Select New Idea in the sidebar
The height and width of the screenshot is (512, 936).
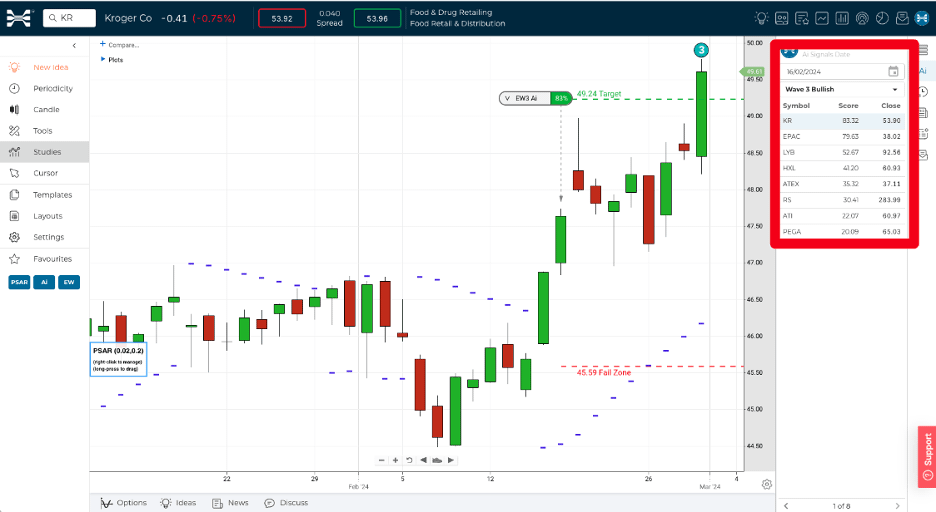click(45, 67)
